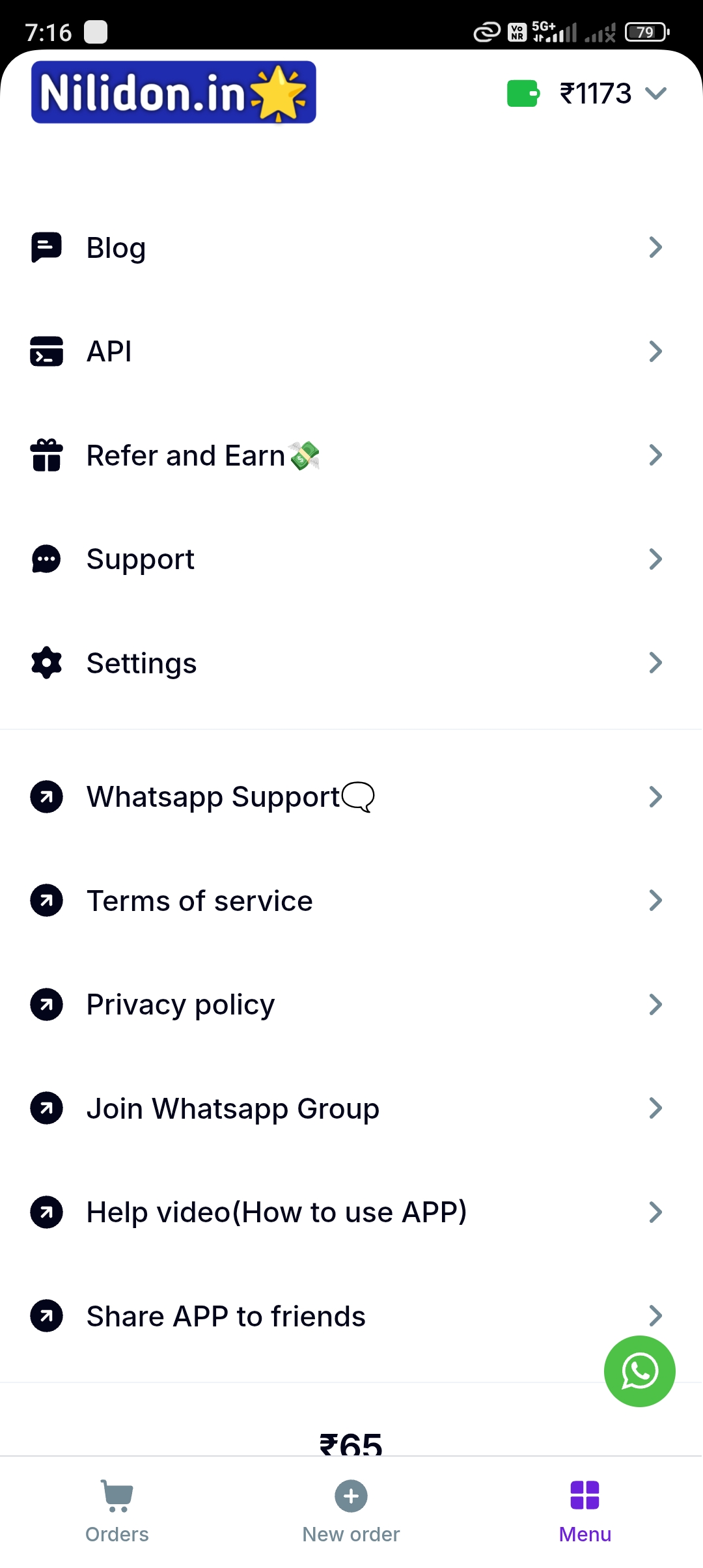The width and height of the screenshot is (703, 1568).
Task: Tap the arrow icon beside Terms of service
Action: click(46, 901)
